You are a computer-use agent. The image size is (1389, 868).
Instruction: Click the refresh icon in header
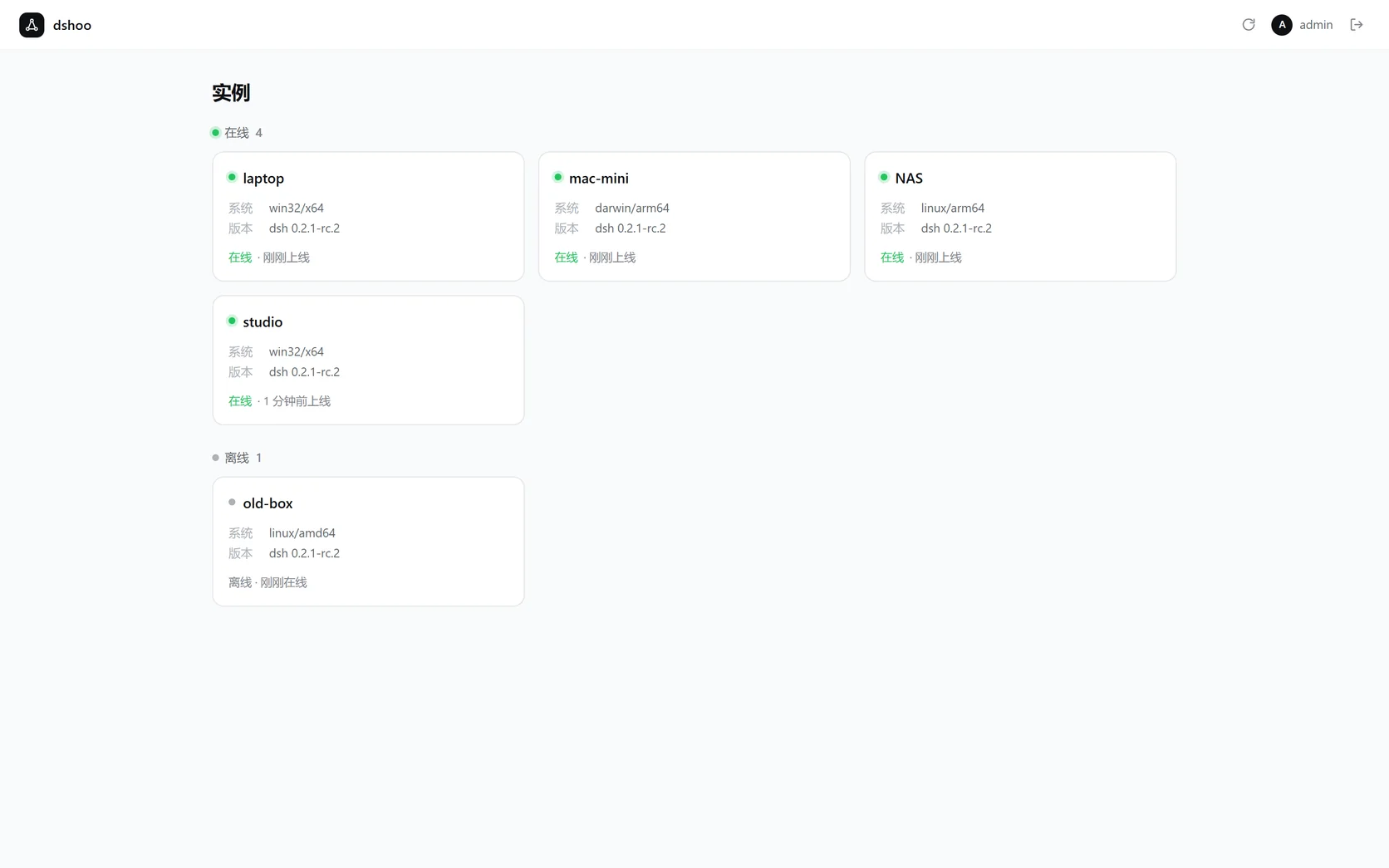1248,25
